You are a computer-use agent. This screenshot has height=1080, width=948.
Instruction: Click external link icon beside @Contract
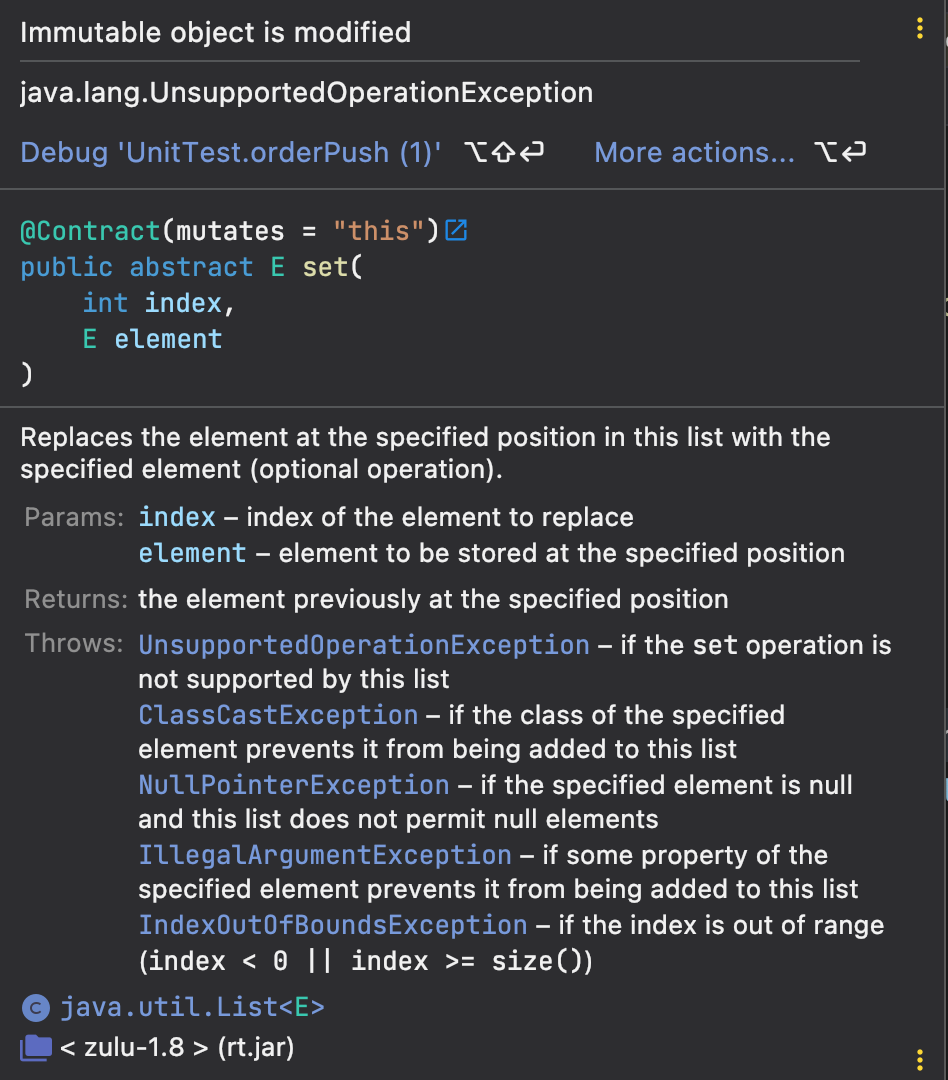(x=456, y=231)
